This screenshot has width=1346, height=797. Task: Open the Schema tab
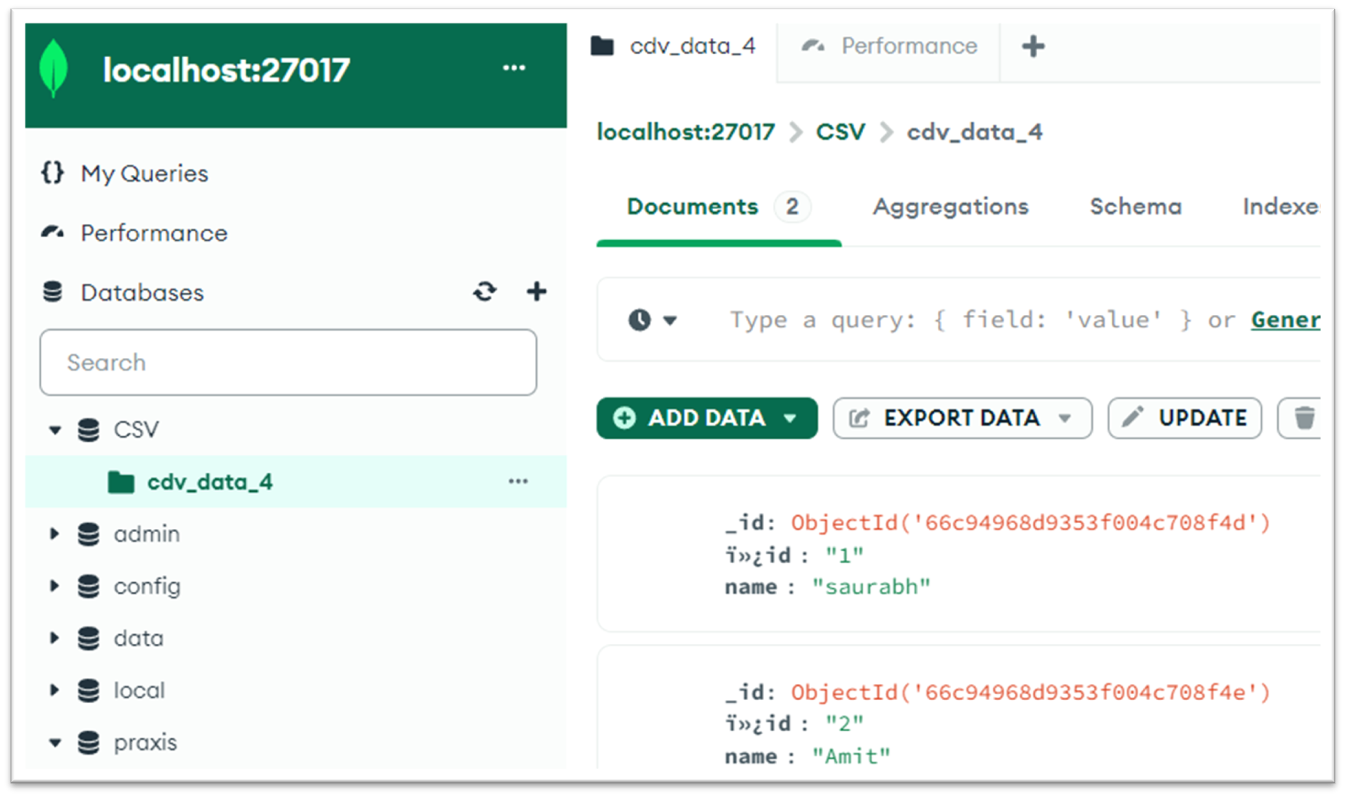pyautogui.click(x=1135, y=207)
